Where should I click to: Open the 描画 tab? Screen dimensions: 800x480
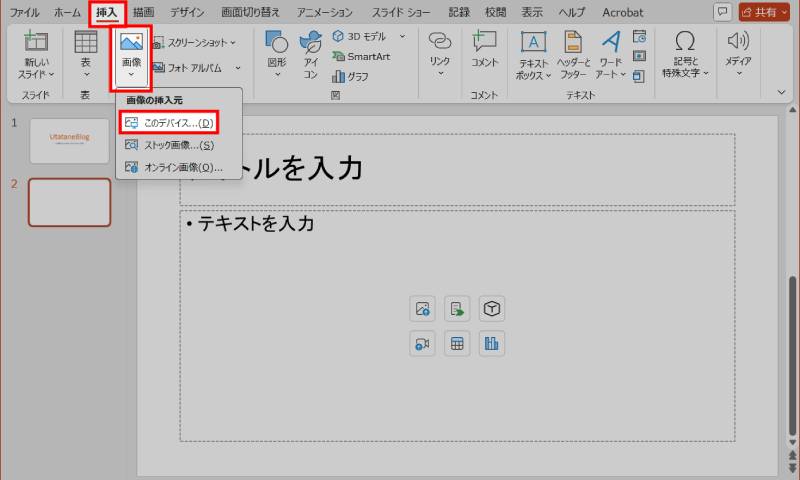[143, 12]
